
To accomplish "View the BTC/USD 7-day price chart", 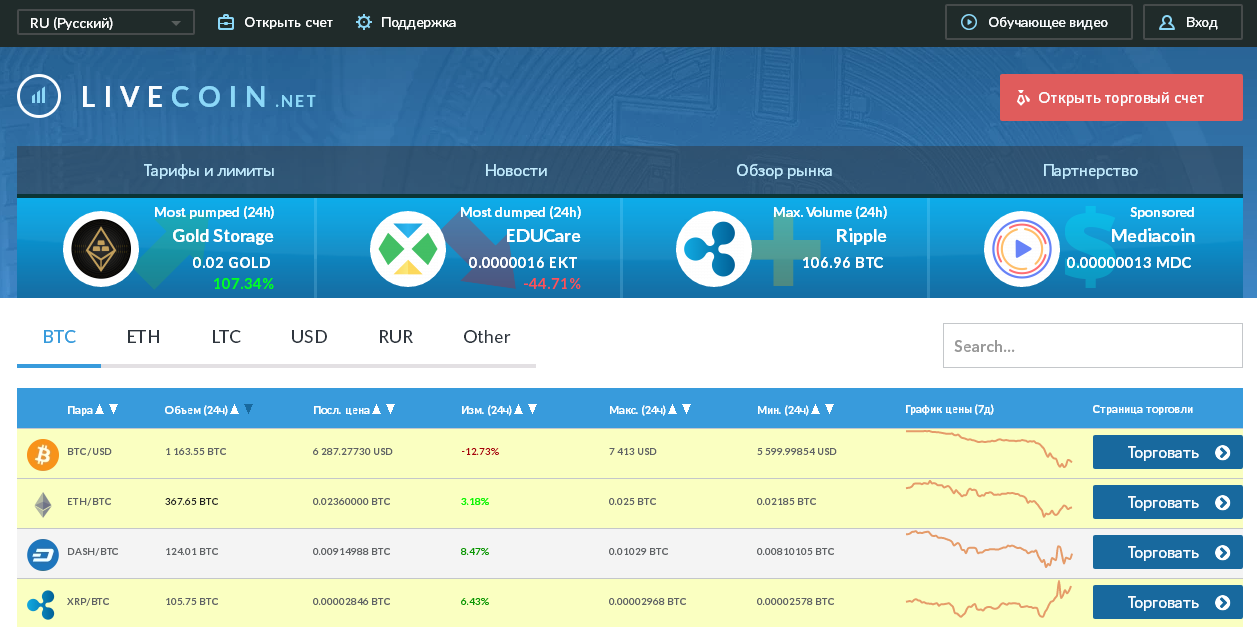I will coord(988,449).
